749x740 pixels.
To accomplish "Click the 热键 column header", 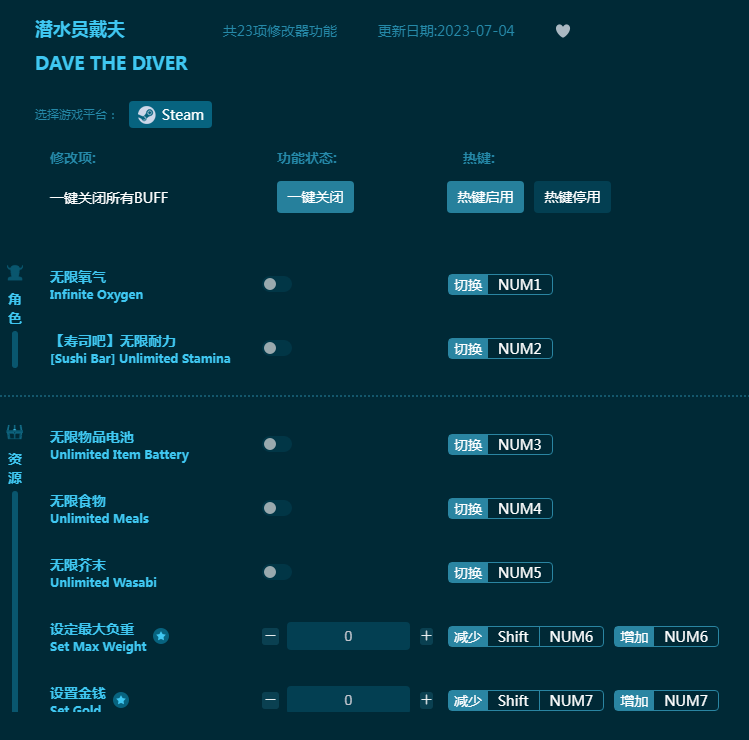I will tap(479, 158).
